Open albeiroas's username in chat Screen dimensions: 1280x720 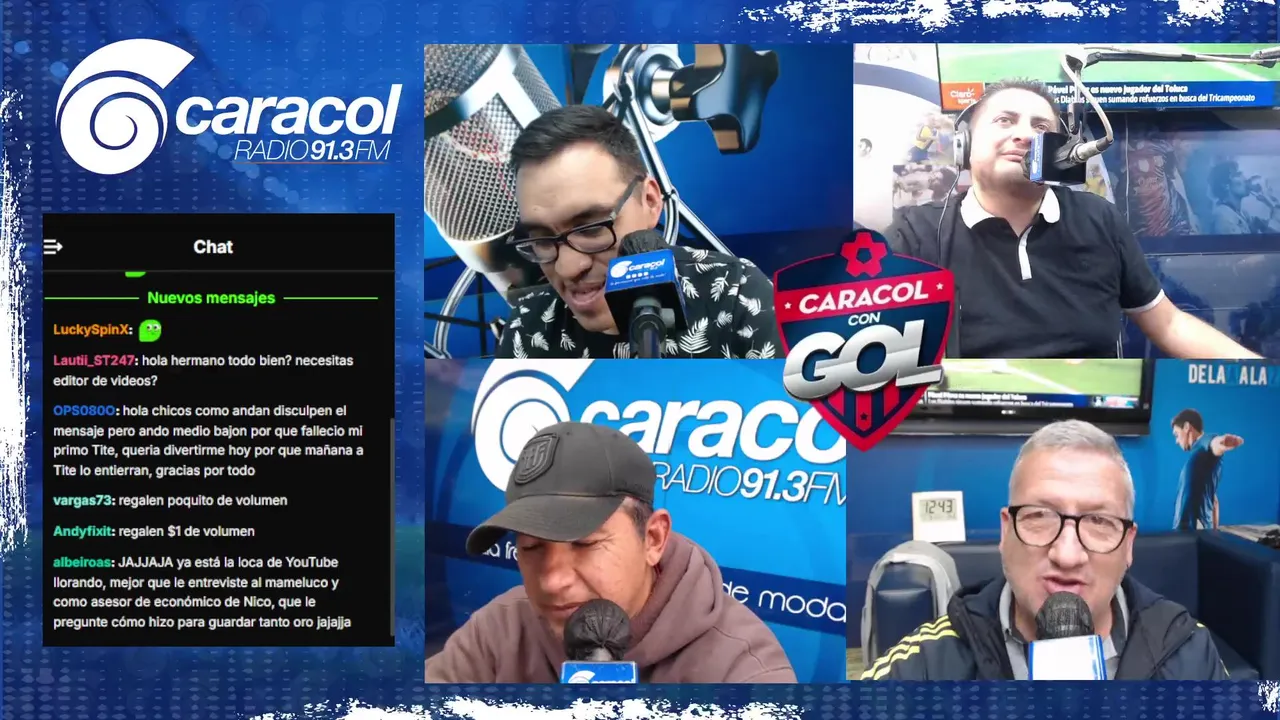(83, 562)
